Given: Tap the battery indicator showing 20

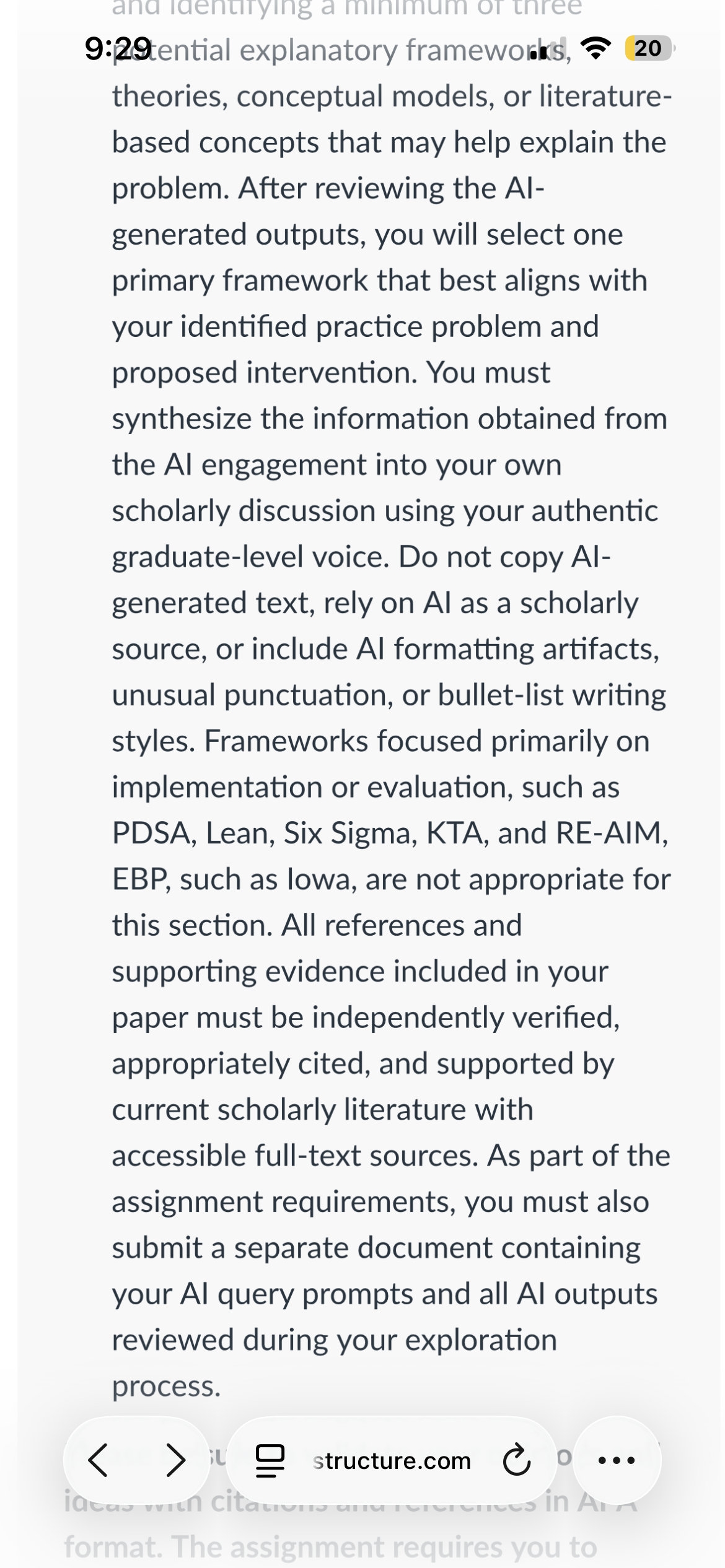Looking at the screenshot, I should 649,48.
